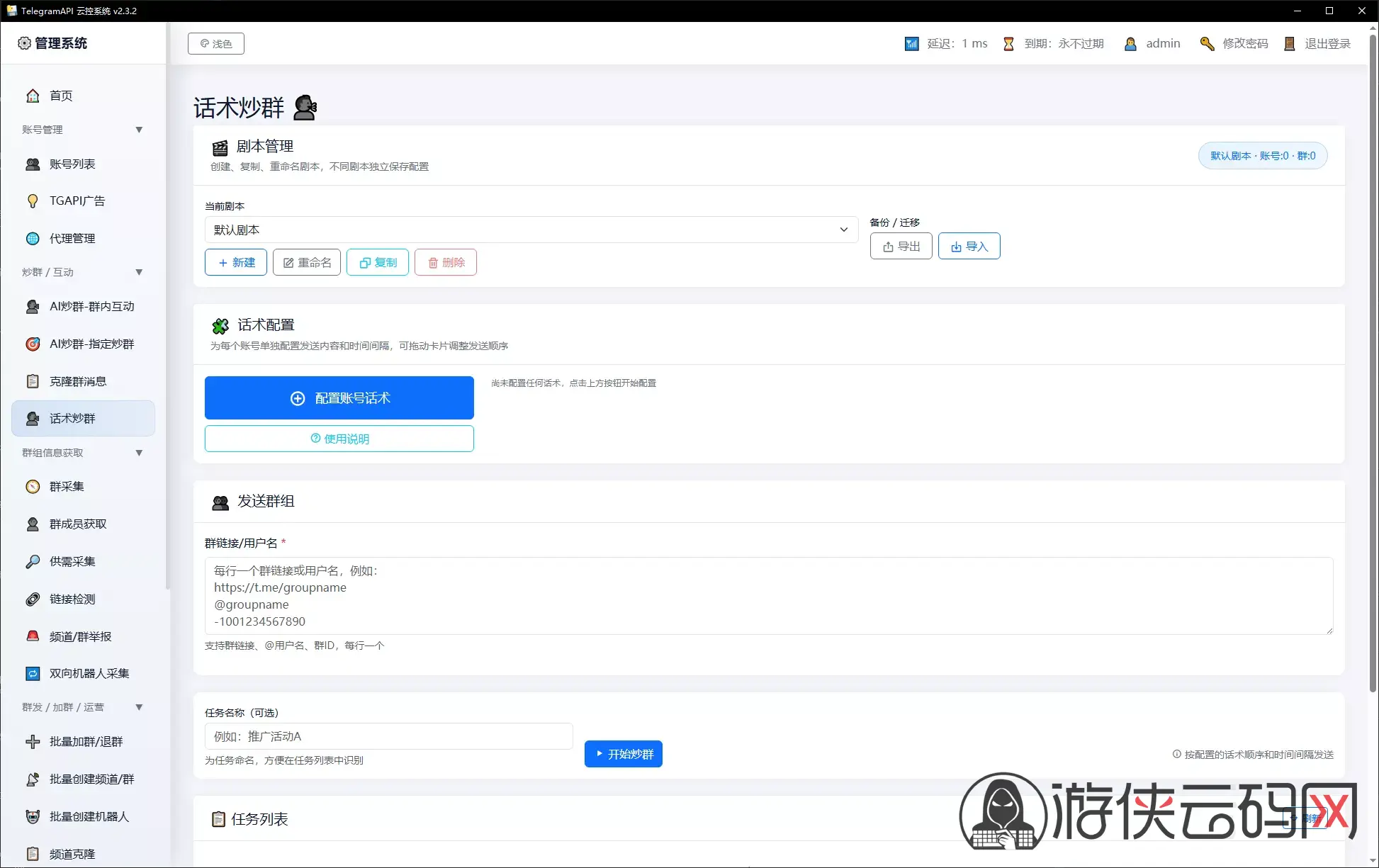Open AI炒群-指定炒群 target icon
The width and height of the screenshot is (1379, 868).
coord(33,344)
